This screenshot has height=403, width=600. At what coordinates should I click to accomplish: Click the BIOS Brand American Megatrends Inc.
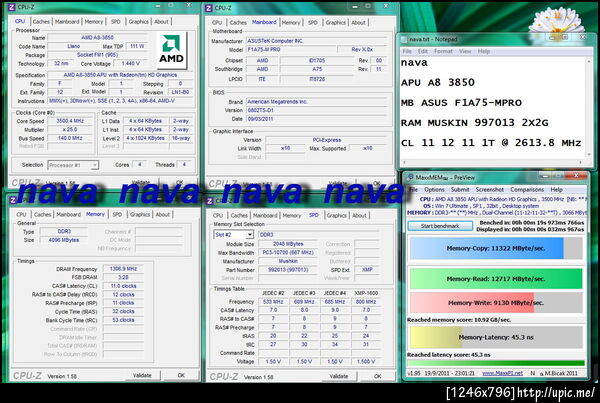coord(316,102)
